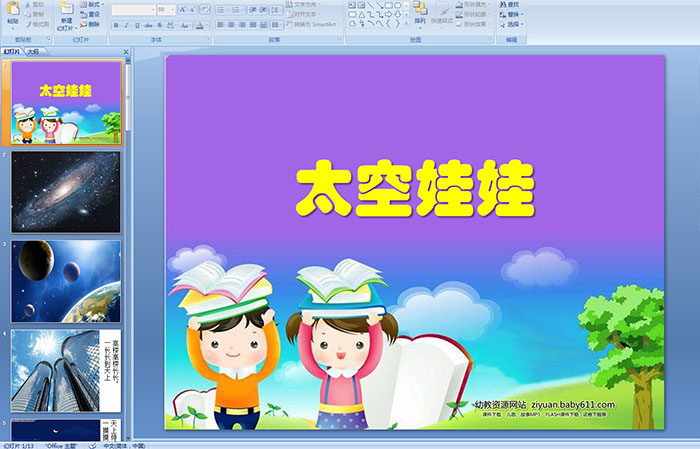Pick the left brace shape
This screenshot has height=449, width=700.
[x=388, y=23]
